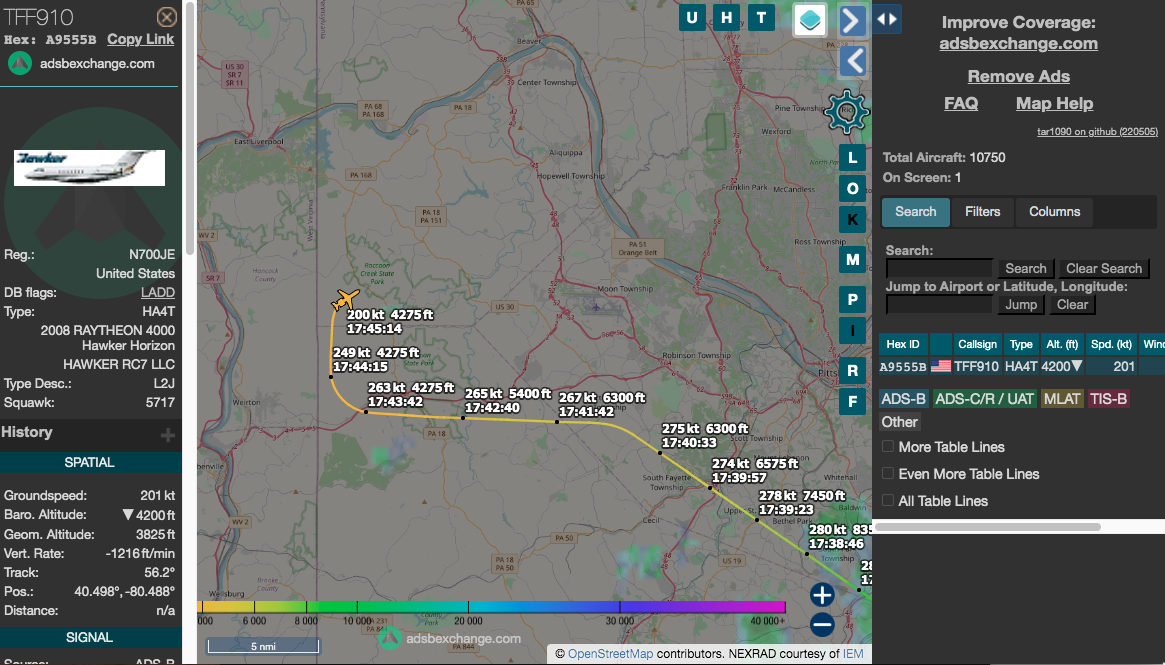Click the left-arrow back button
This screenshot has width=1165, height=665.
pos(852,61)
